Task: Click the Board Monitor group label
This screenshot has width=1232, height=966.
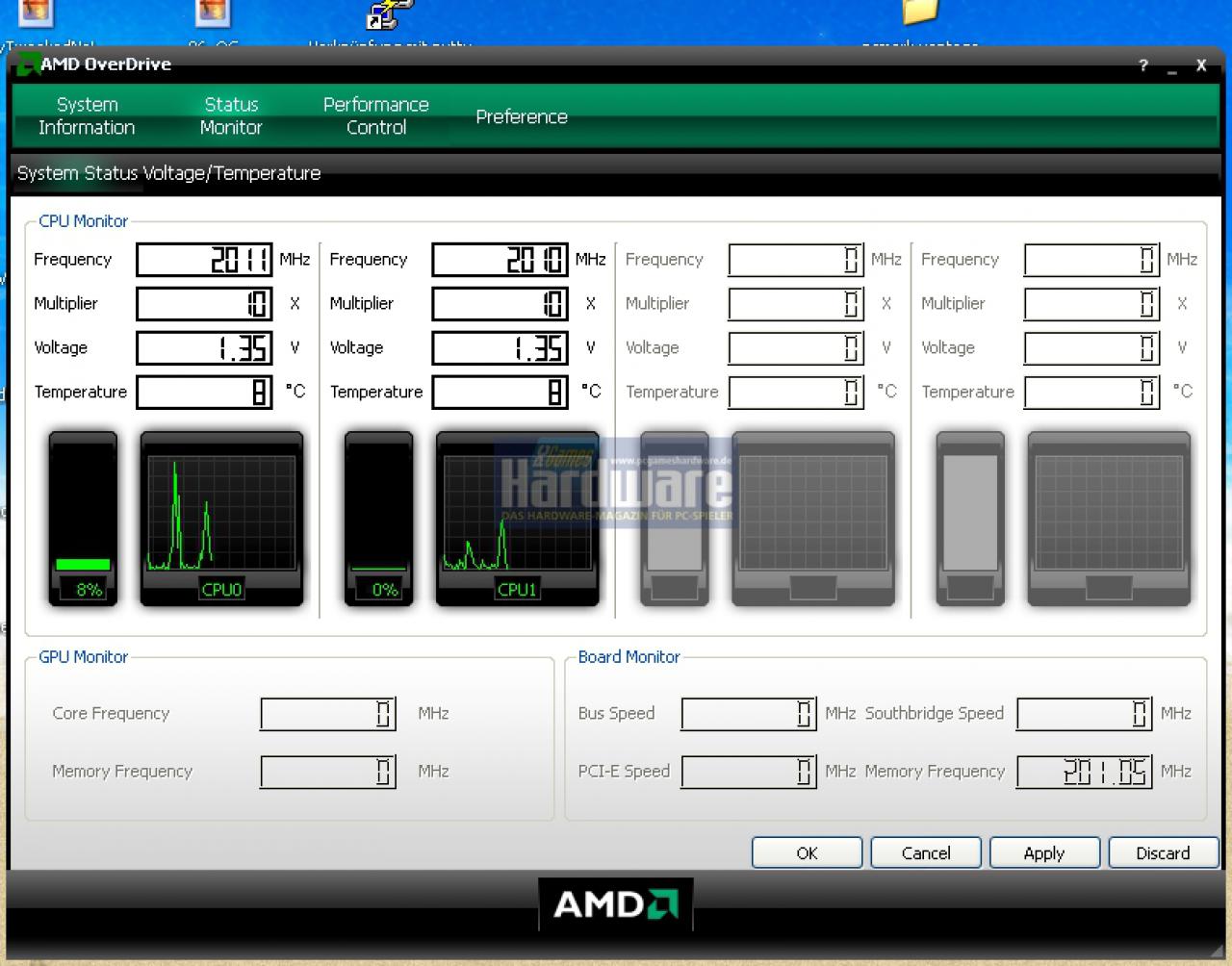Action: [629, 657]
